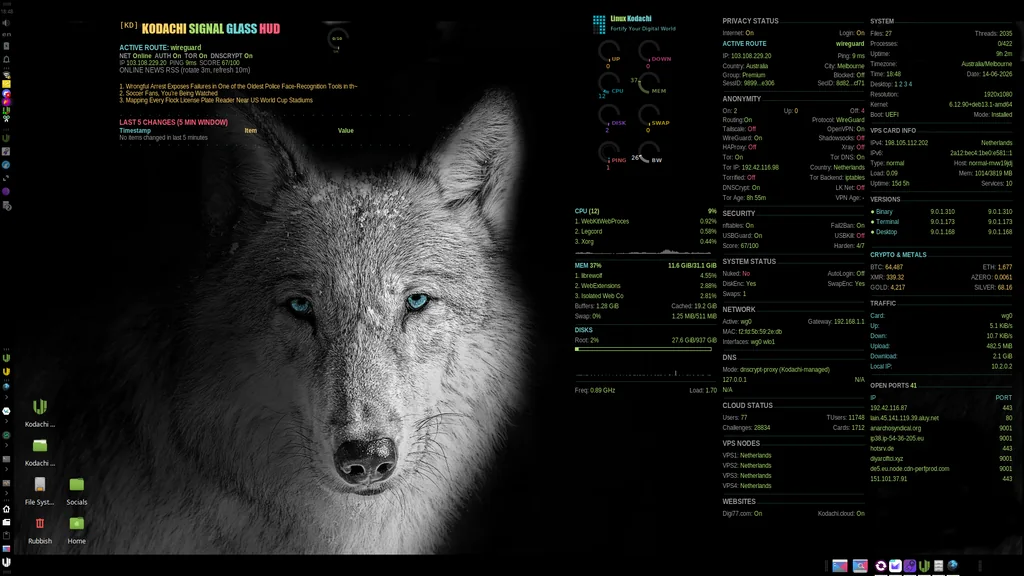
Task: Click the house icon in side panel
Action: pos(7,509)
